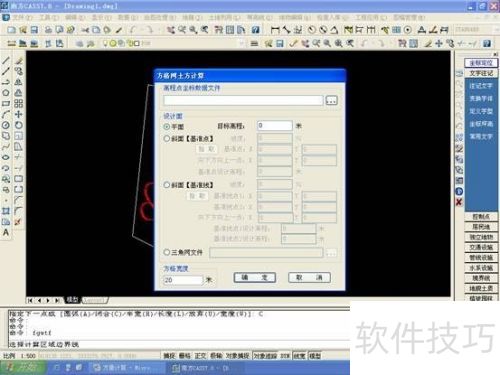Screen dimensions: 500x375
Task: Click the Open file icon in toolbar
Action: tap(23, 30)
